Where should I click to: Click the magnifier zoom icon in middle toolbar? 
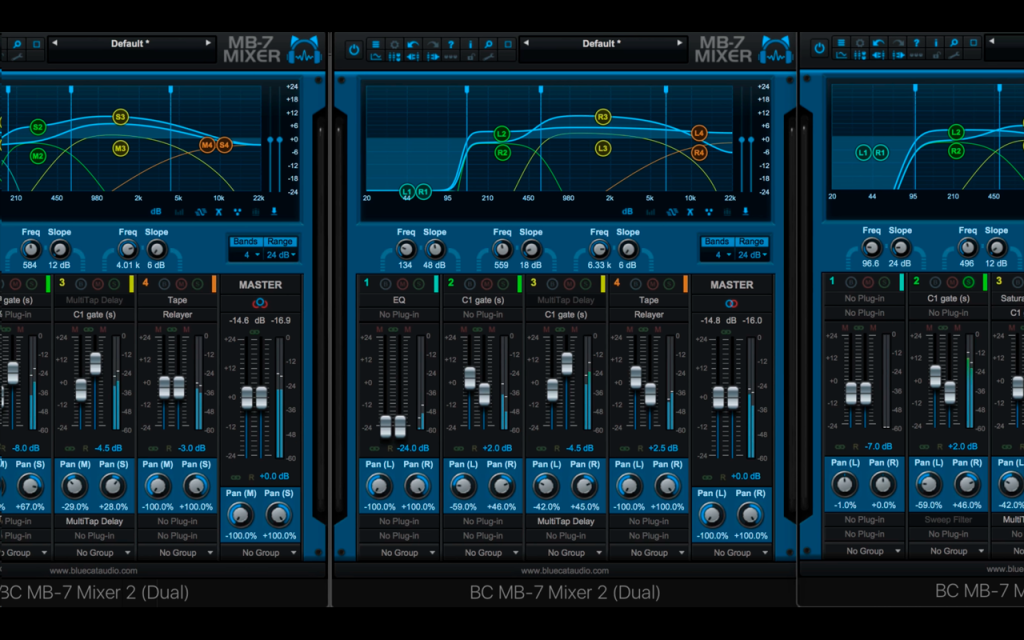coord(488,44)
